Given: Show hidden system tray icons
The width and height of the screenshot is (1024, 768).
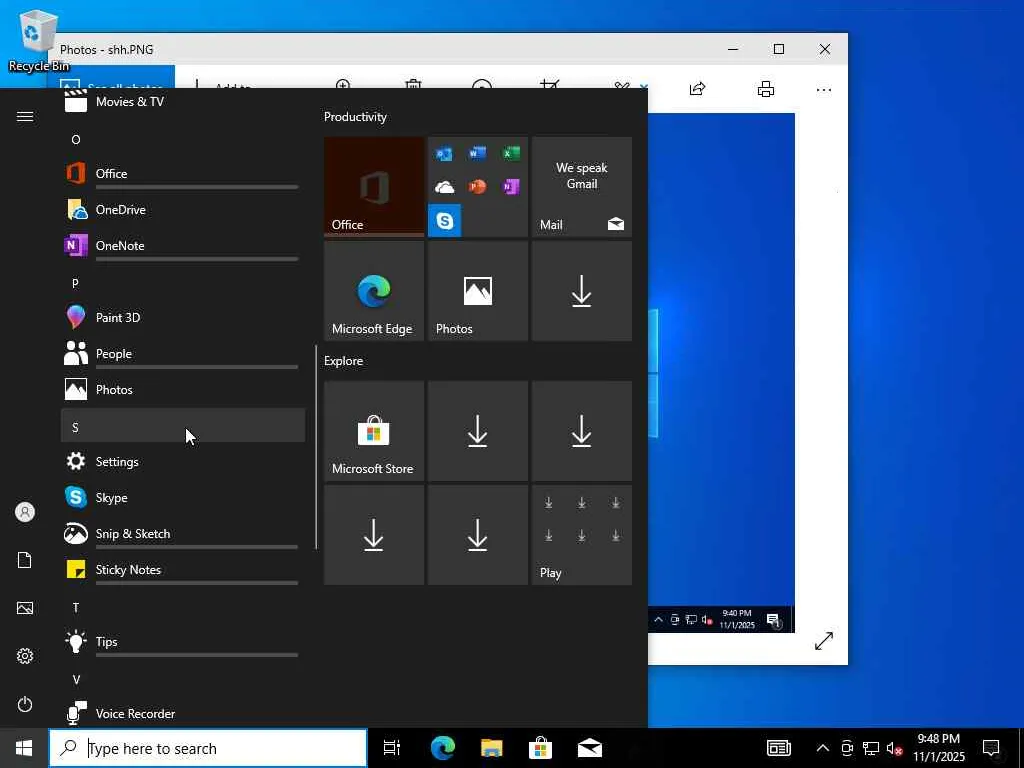Looking at the screenshot, I should coord(823,748).
